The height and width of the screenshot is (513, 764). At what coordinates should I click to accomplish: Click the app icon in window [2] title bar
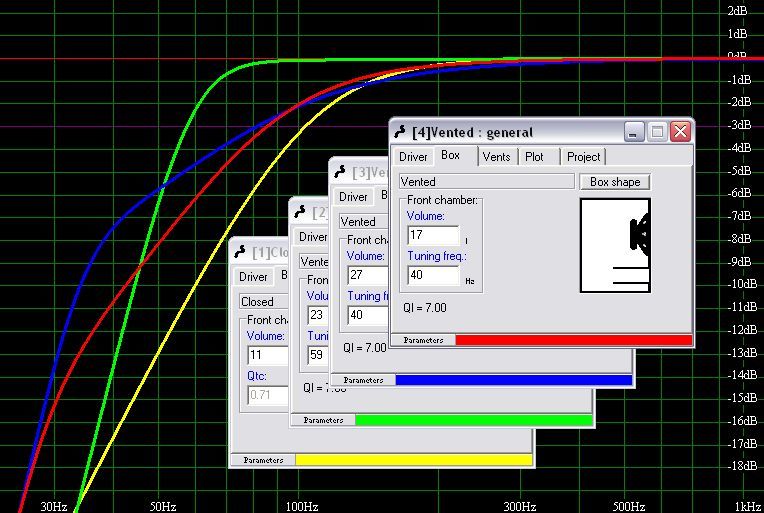[300, 211]
